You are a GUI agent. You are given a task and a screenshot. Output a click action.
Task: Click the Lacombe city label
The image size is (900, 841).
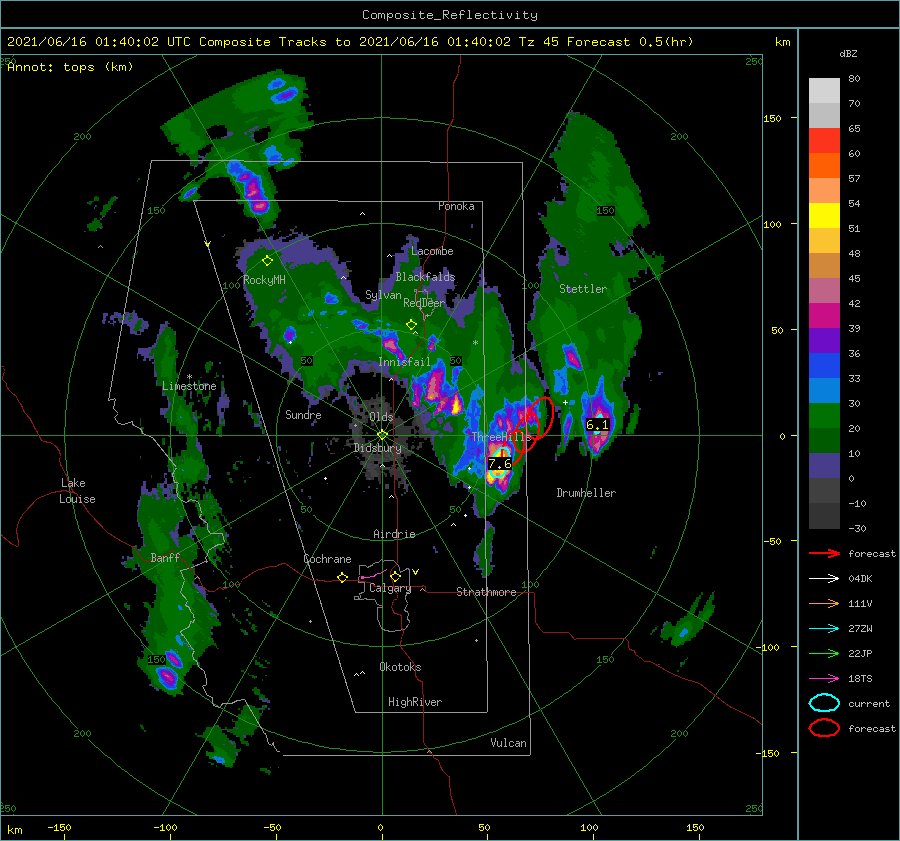(432, 251)
